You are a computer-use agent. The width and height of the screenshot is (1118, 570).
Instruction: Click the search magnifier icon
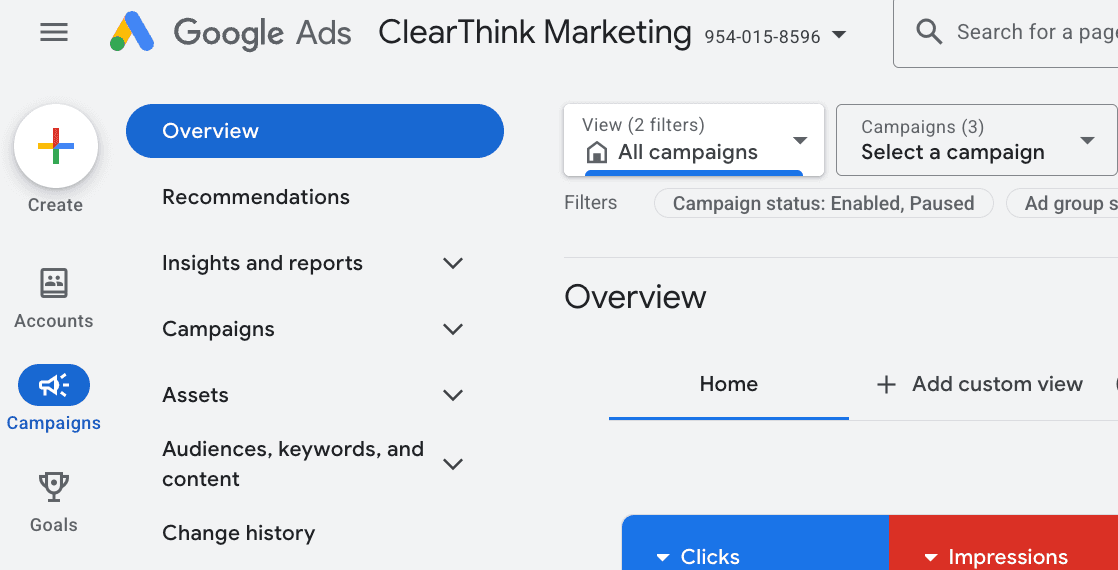(929, 32)
